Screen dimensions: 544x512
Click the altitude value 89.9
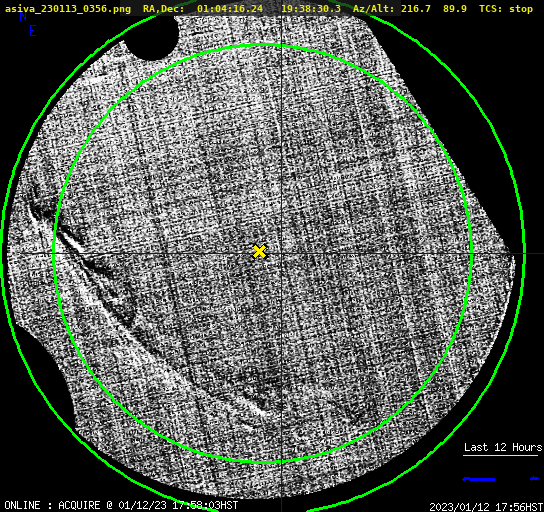click(x=455, y=9)
